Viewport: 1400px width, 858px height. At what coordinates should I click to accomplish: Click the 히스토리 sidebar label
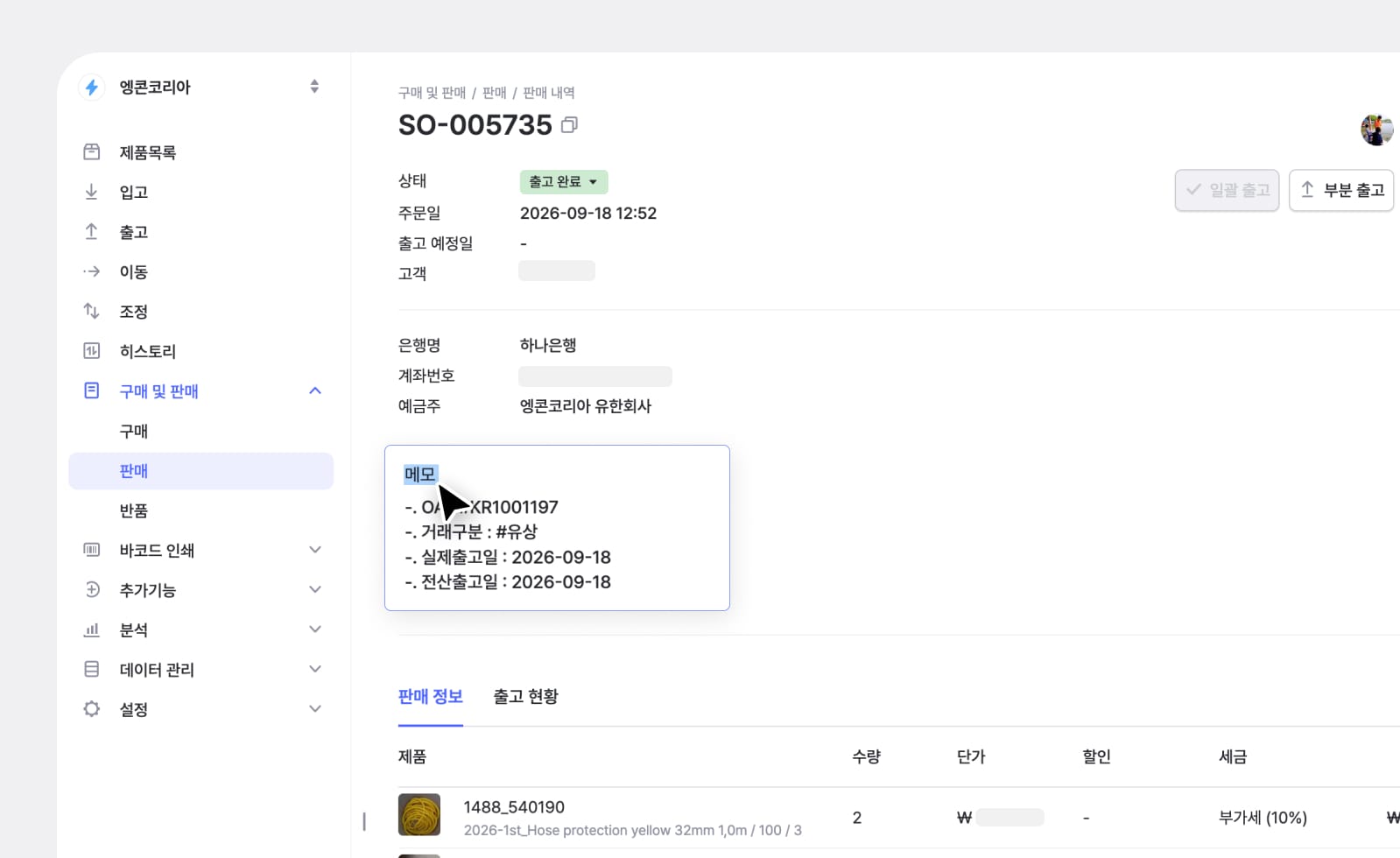tap(148, 351)
